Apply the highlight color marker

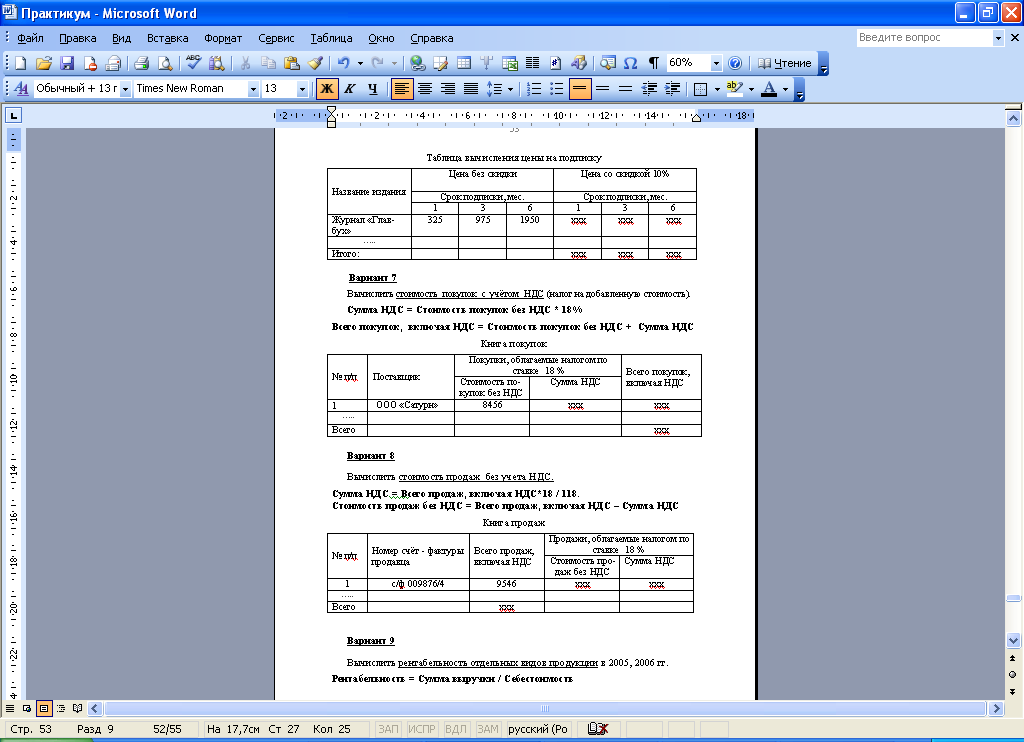[x=735, y=88]
